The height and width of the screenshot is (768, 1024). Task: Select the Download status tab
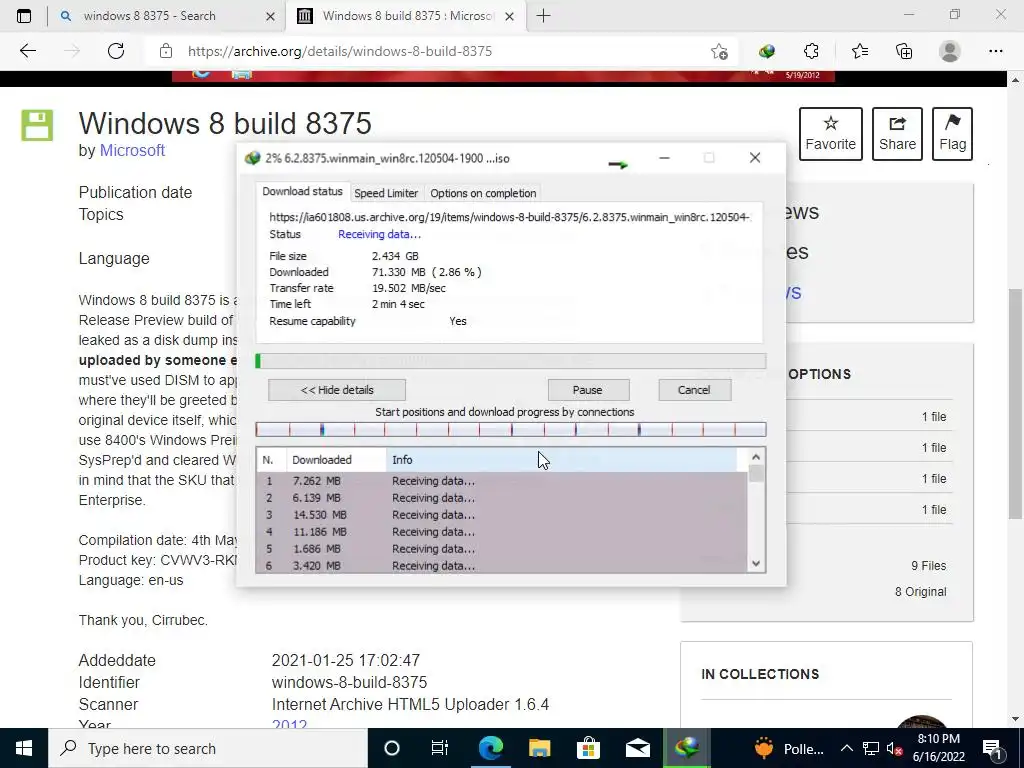(x=302, y=191)
